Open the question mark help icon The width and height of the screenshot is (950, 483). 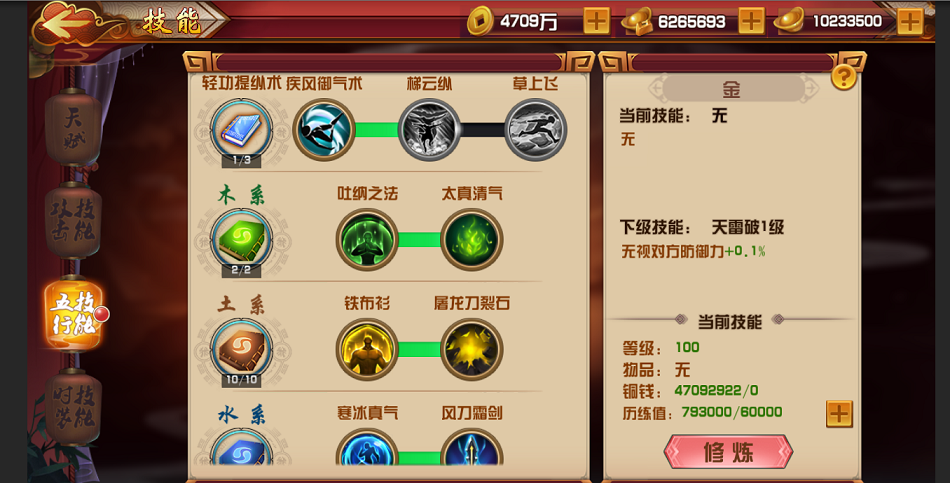point(843,77)
